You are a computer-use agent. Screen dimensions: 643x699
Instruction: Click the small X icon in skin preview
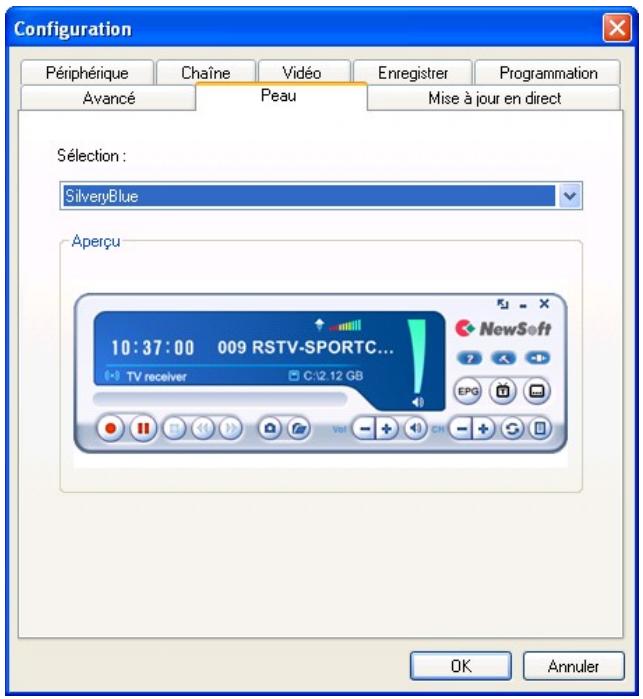544,304
